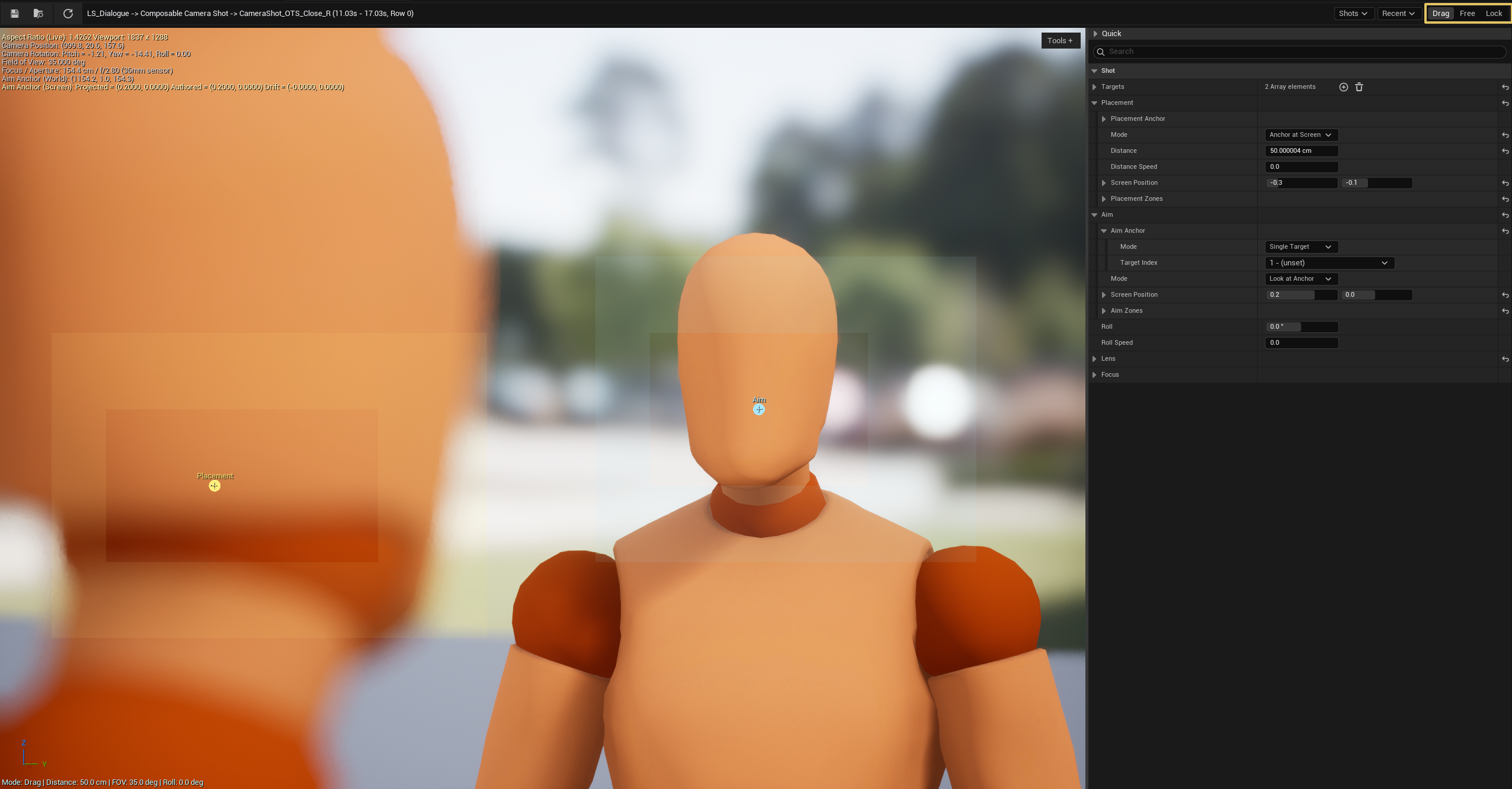Image resolution: width=1512 pixels, height=789 pixels.
Task: Switch interaction mode to Lock
Action: [x=1494, y=13]
